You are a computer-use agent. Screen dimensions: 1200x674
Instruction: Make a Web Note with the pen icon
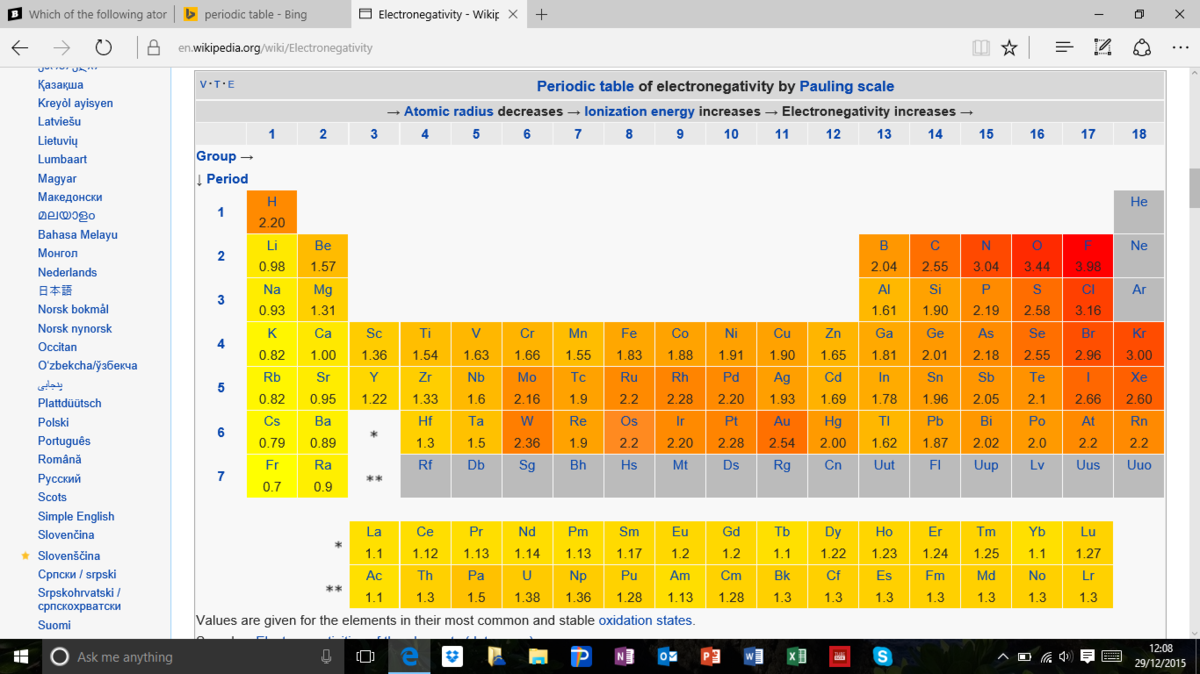coord(1103,48)
